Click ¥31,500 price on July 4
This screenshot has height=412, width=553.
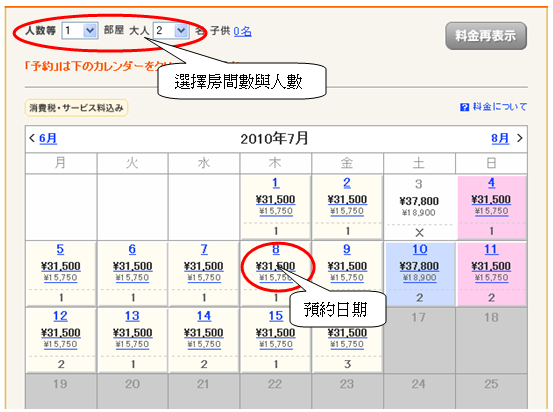491,200
